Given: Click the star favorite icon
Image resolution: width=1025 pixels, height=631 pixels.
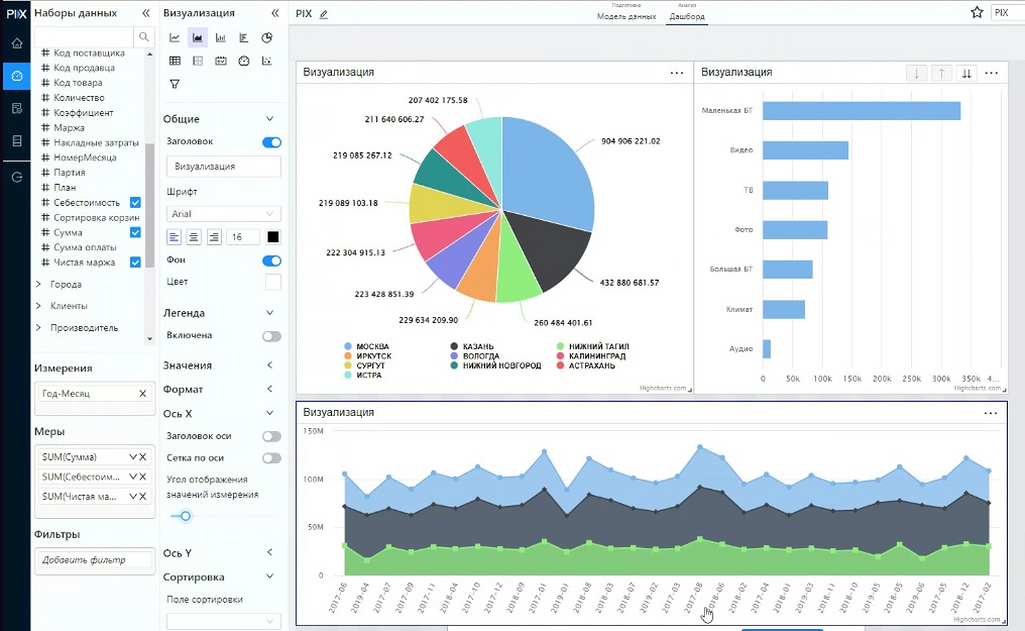Looking at the screenshot, I should pyautogui.click(x=977, y=13).
